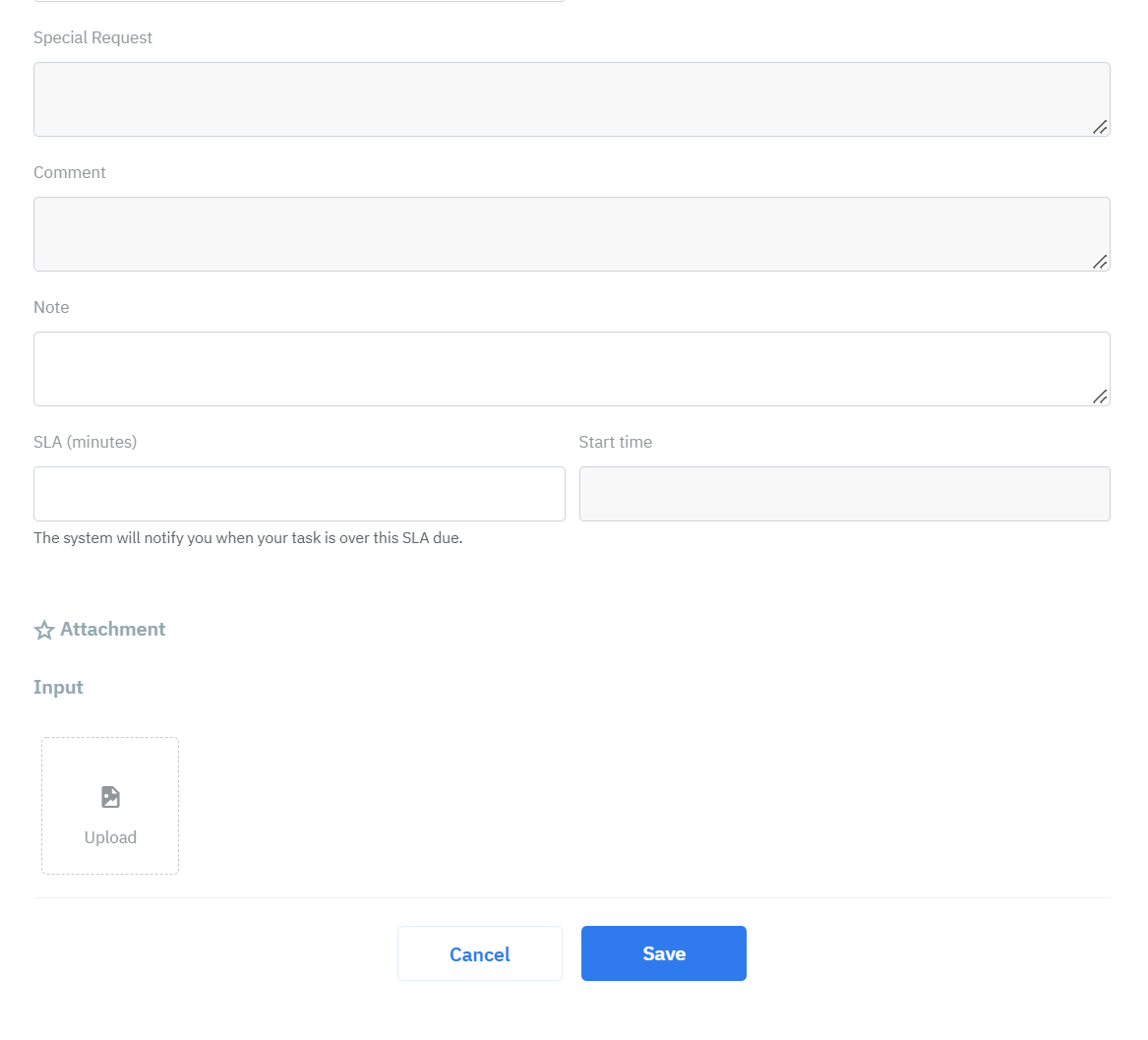This screenshot has width=1148, height=1040.
Task: Click the Upload text label
Action: point(110,837)
